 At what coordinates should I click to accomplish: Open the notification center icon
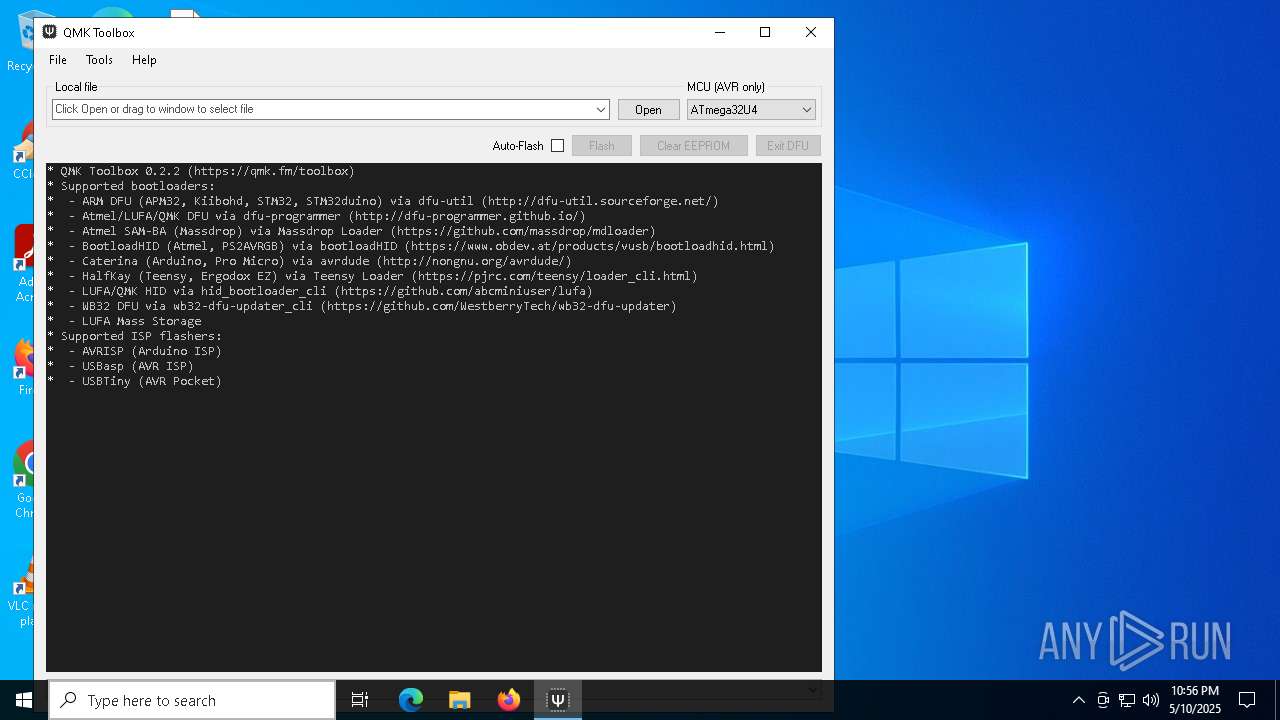[1247, 700]
